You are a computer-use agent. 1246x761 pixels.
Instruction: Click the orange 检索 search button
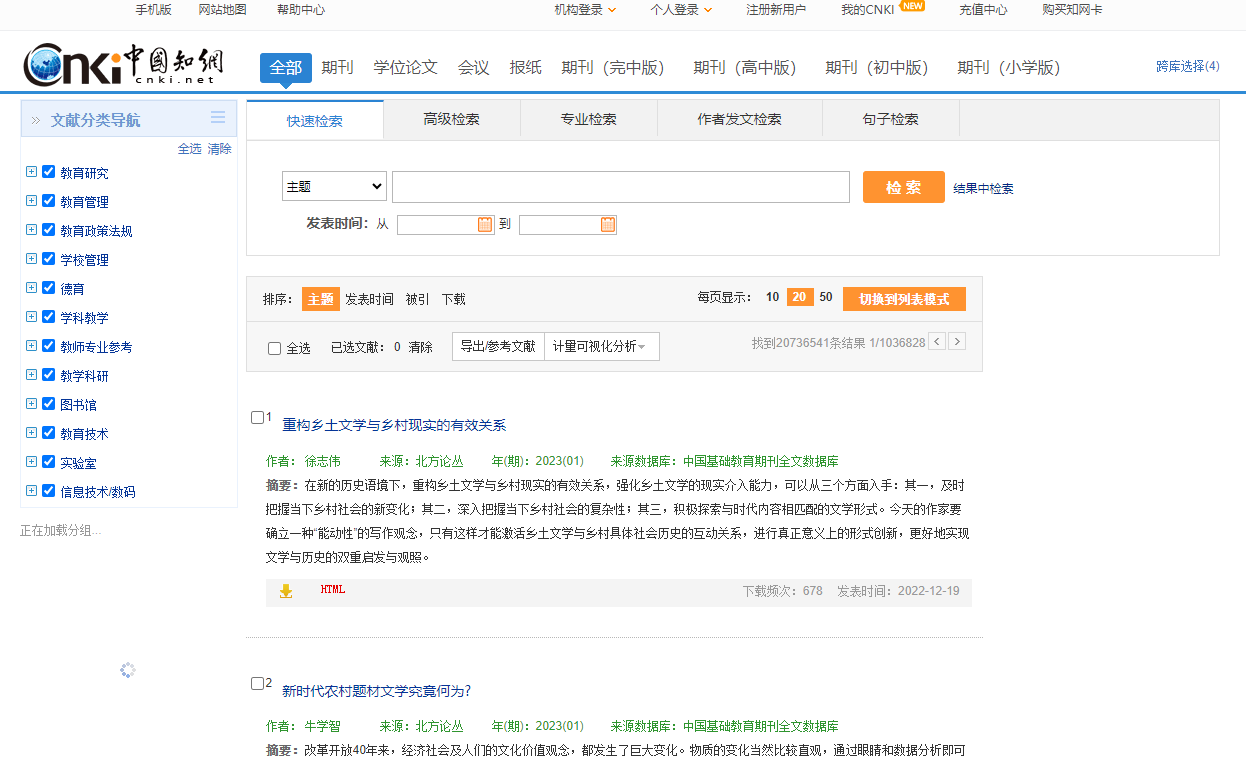903,187
